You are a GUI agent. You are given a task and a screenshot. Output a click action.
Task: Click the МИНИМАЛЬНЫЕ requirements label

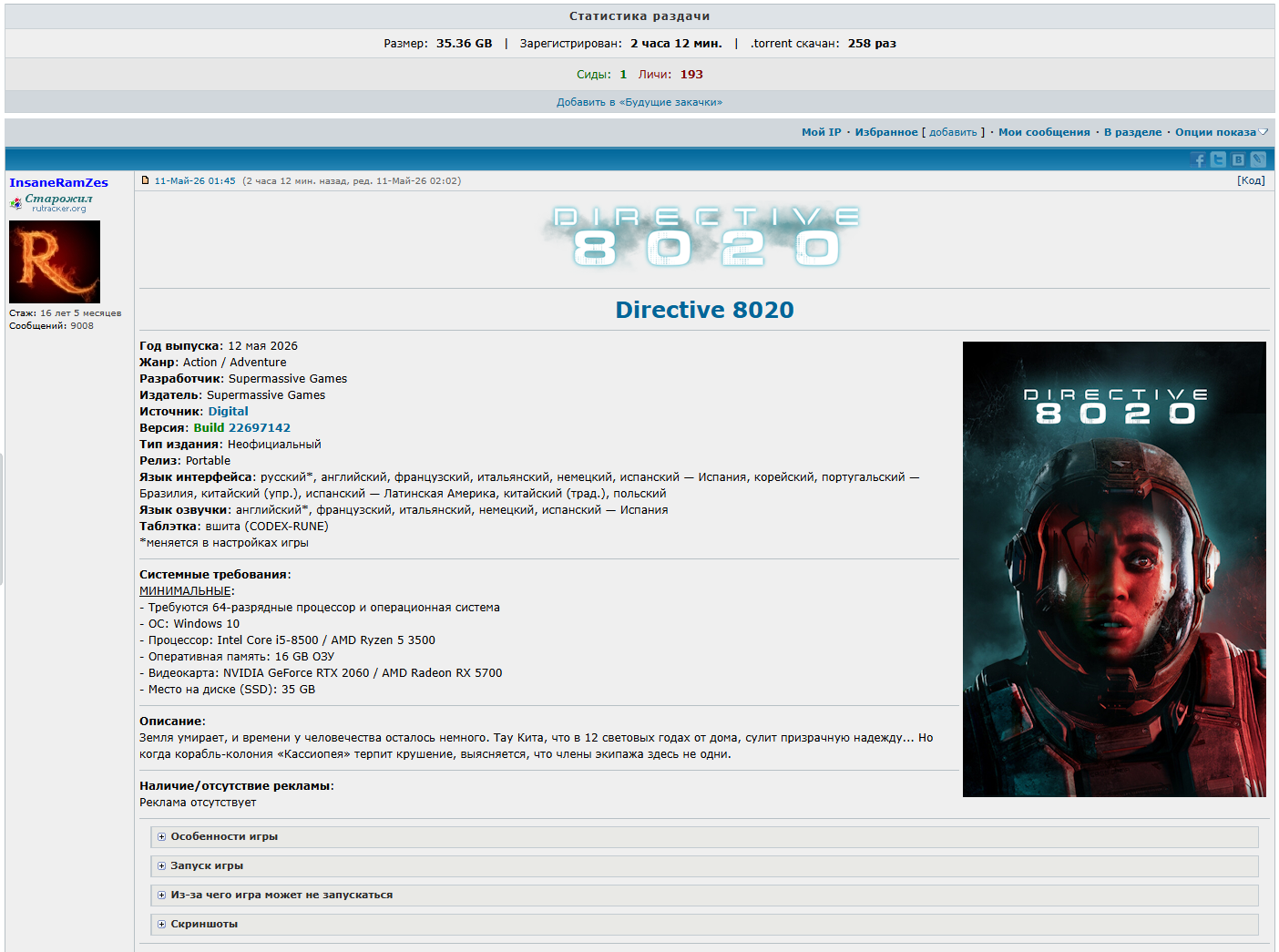click(x=185, y=591)
